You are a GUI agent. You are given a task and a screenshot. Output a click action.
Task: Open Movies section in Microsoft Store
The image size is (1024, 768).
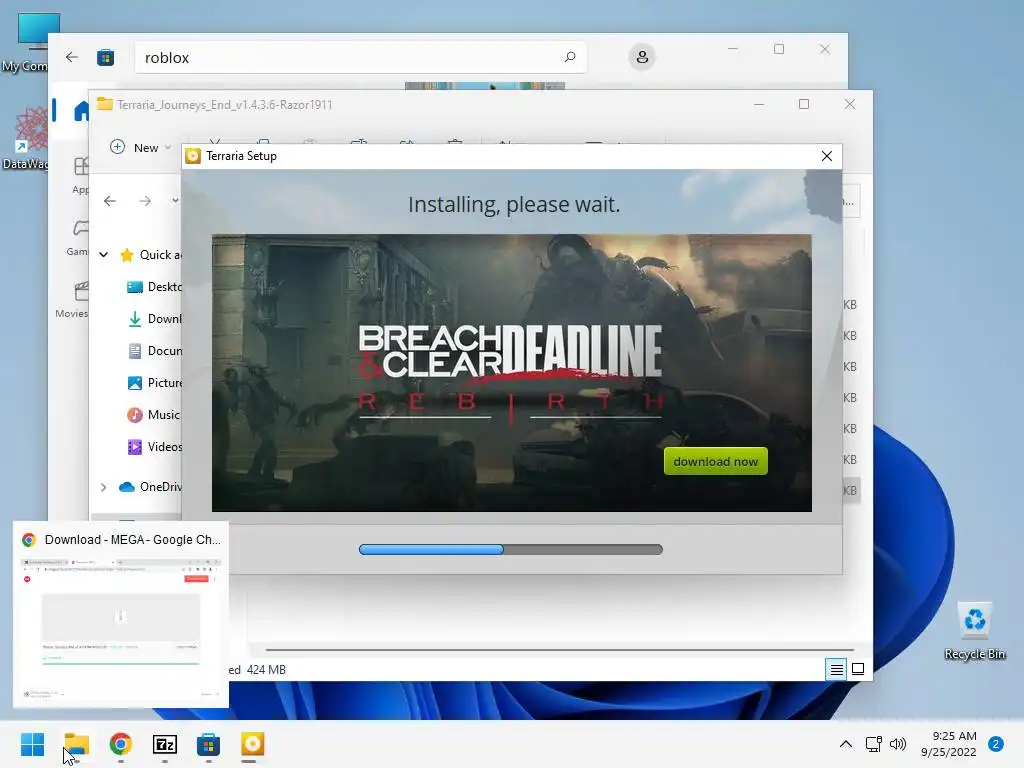coord(72,299)
